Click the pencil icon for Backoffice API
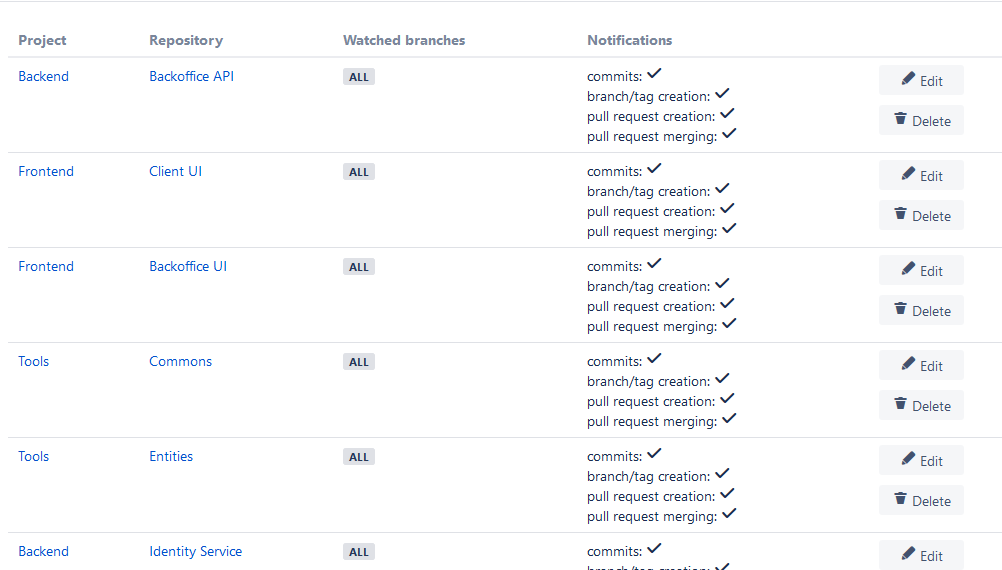The image size is (1002, 570). point(908,79)
